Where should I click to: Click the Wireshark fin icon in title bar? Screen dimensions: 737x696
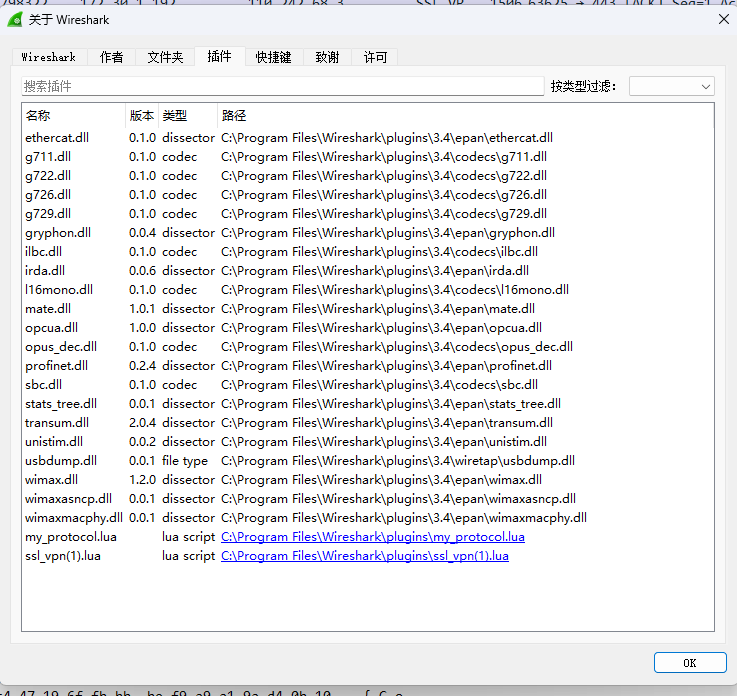[15, 20]
